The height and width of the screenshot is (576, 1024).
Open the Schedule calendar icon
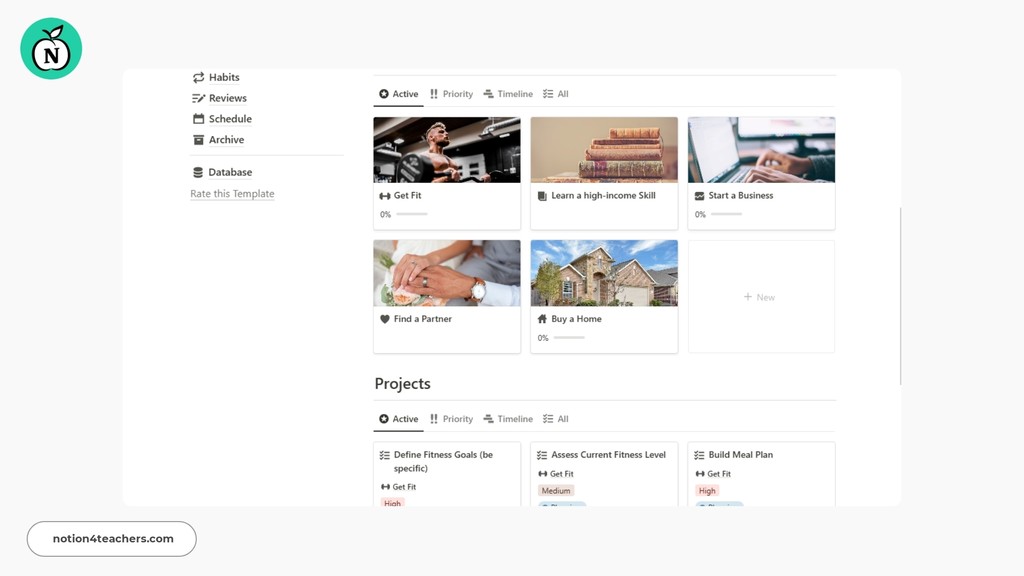click(198, 118)
